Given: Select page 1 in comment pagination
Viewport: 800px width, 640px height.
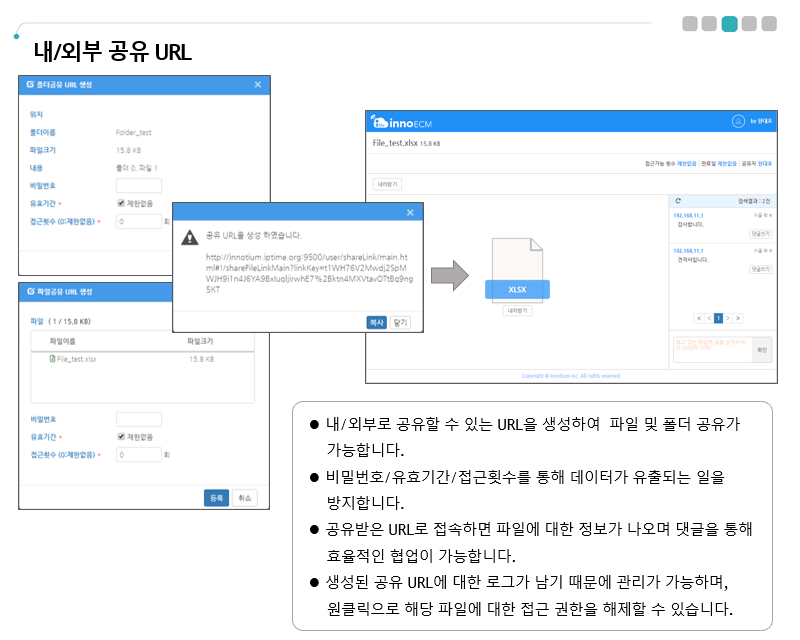Looking at the screenshot, I should (x=718, y=318).
